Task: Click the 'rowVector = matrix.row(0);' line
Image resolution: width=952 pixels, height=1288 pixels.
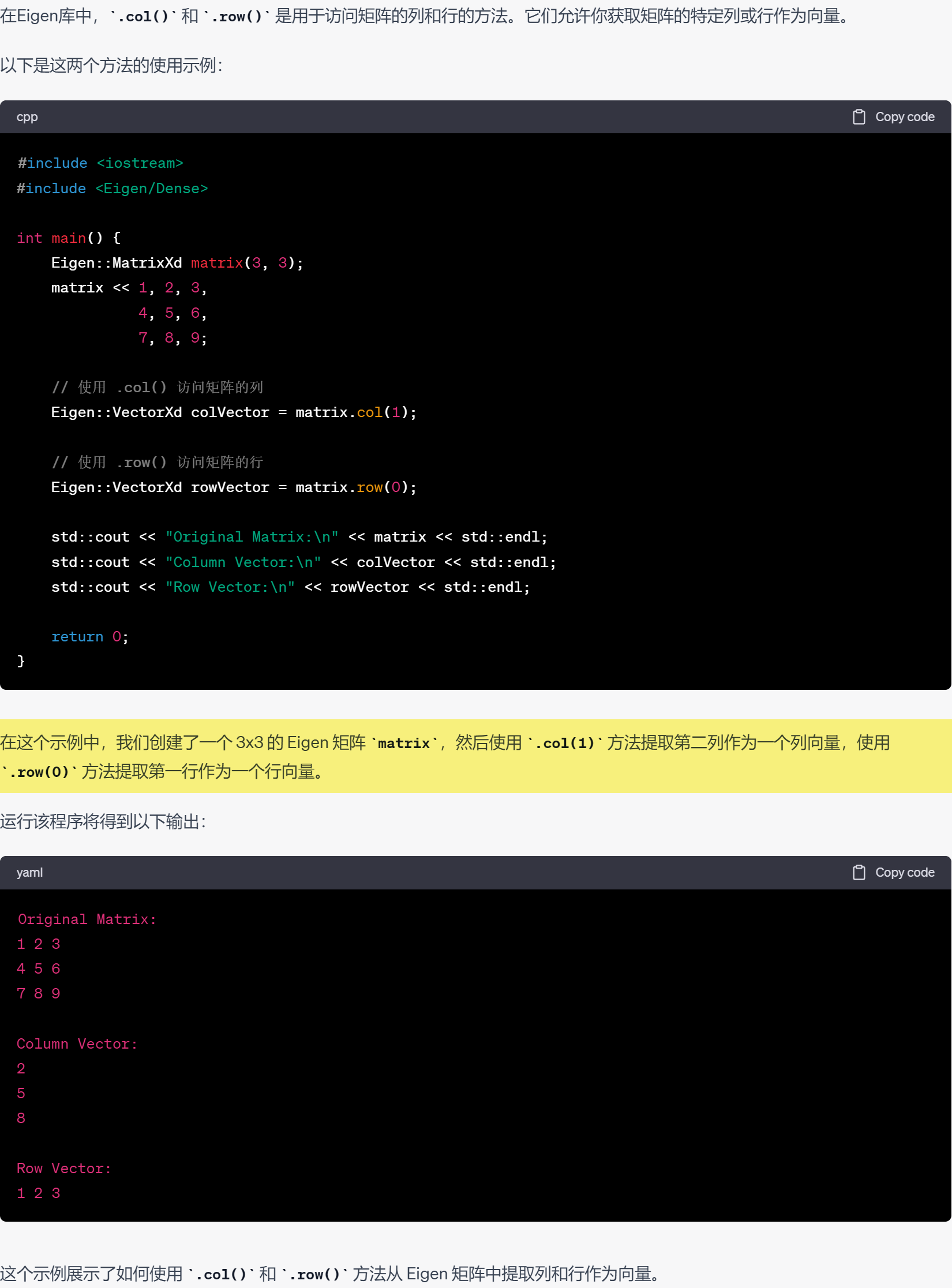Action: pos(234,487)
